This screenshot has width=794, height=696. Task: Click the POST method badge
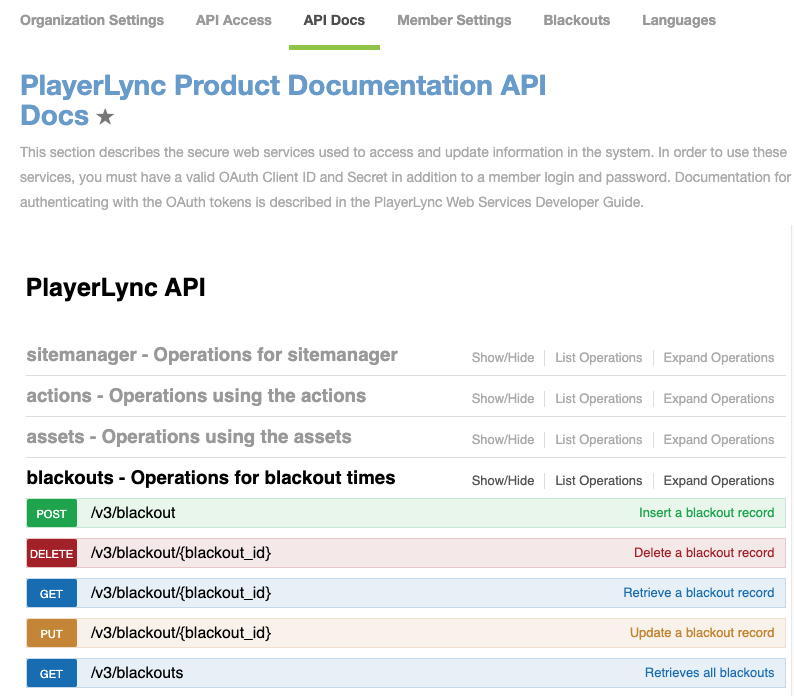coord(52,513)
